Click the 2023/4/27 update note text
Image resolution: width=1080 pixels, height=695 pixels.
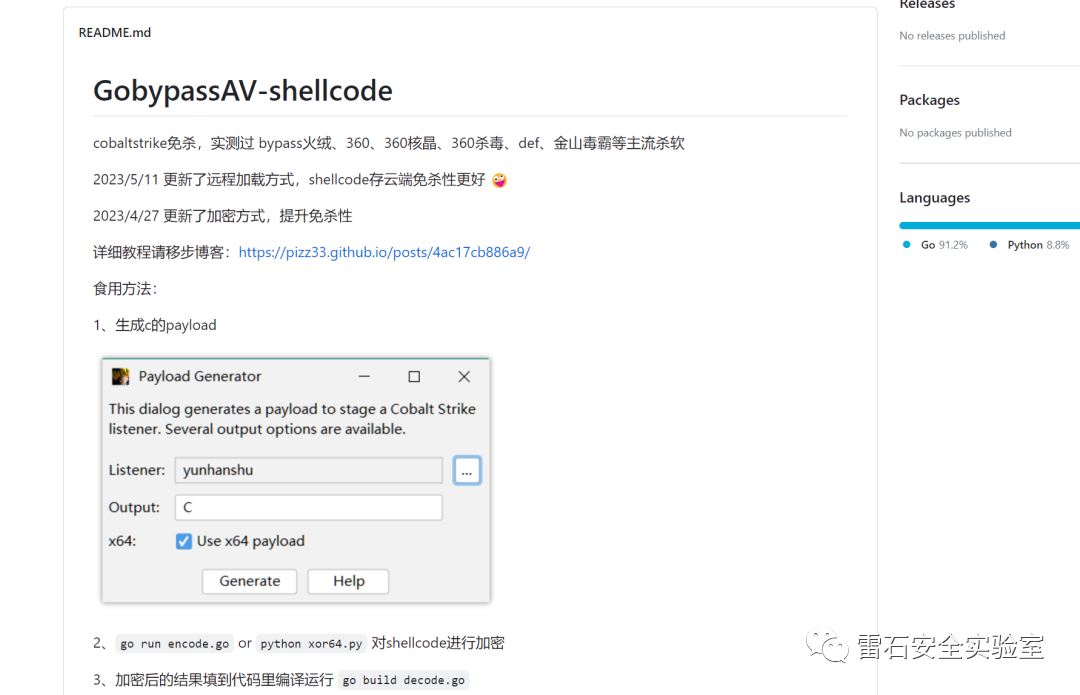point(222,216)
